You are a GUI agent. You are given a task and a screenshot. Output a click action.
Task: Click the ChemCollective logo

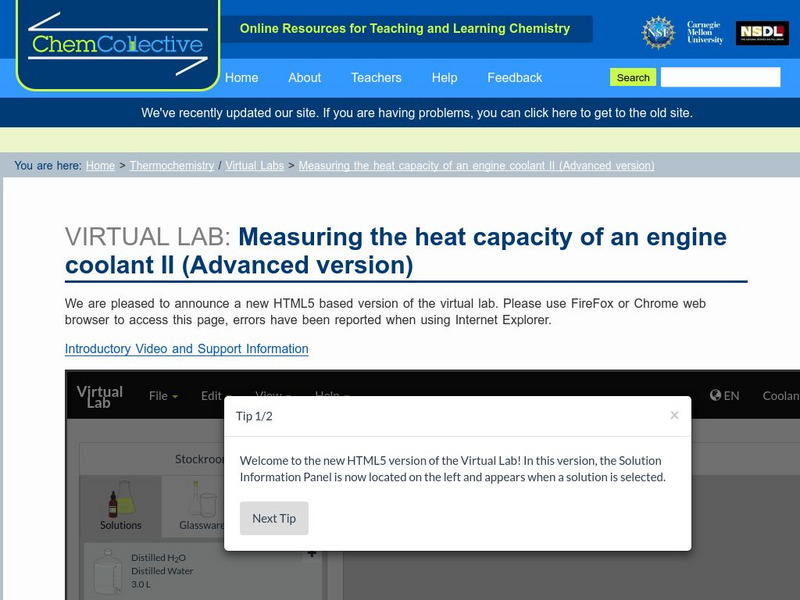point(117,43)
